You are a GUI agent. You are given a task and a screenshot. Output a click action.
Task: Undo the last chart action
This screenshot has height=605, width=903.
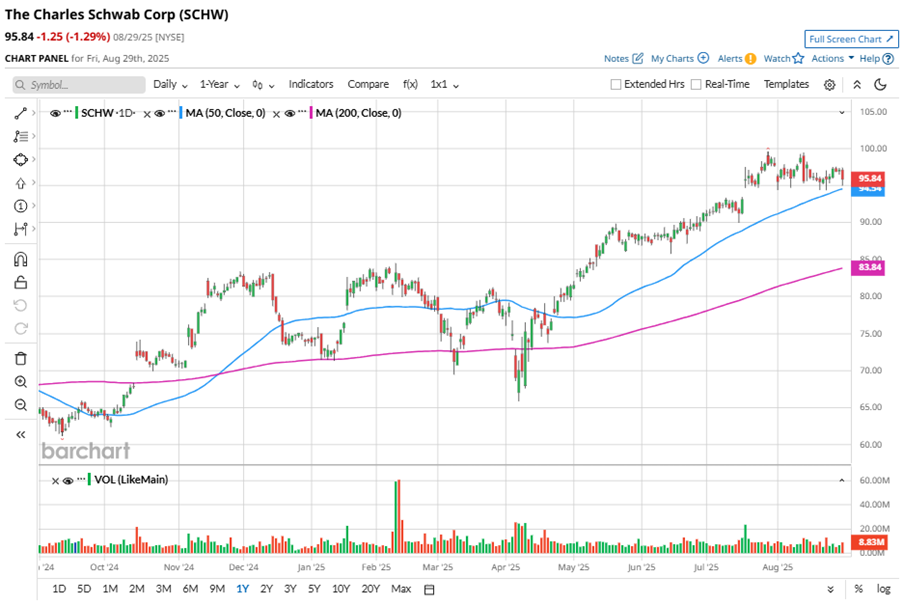(x=21, y=305)
